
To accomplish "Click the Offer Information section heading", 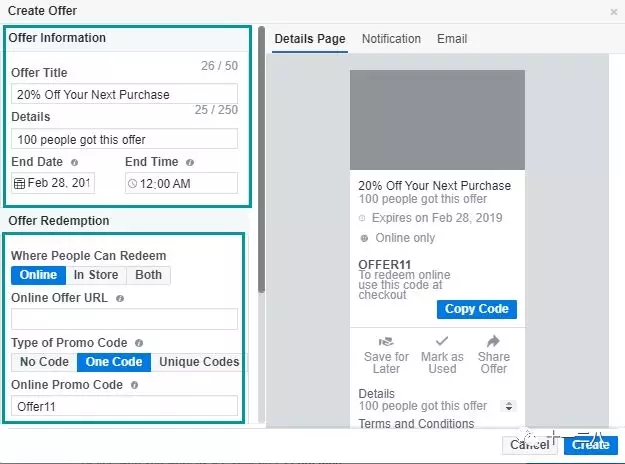I will (x=57, y=38).
